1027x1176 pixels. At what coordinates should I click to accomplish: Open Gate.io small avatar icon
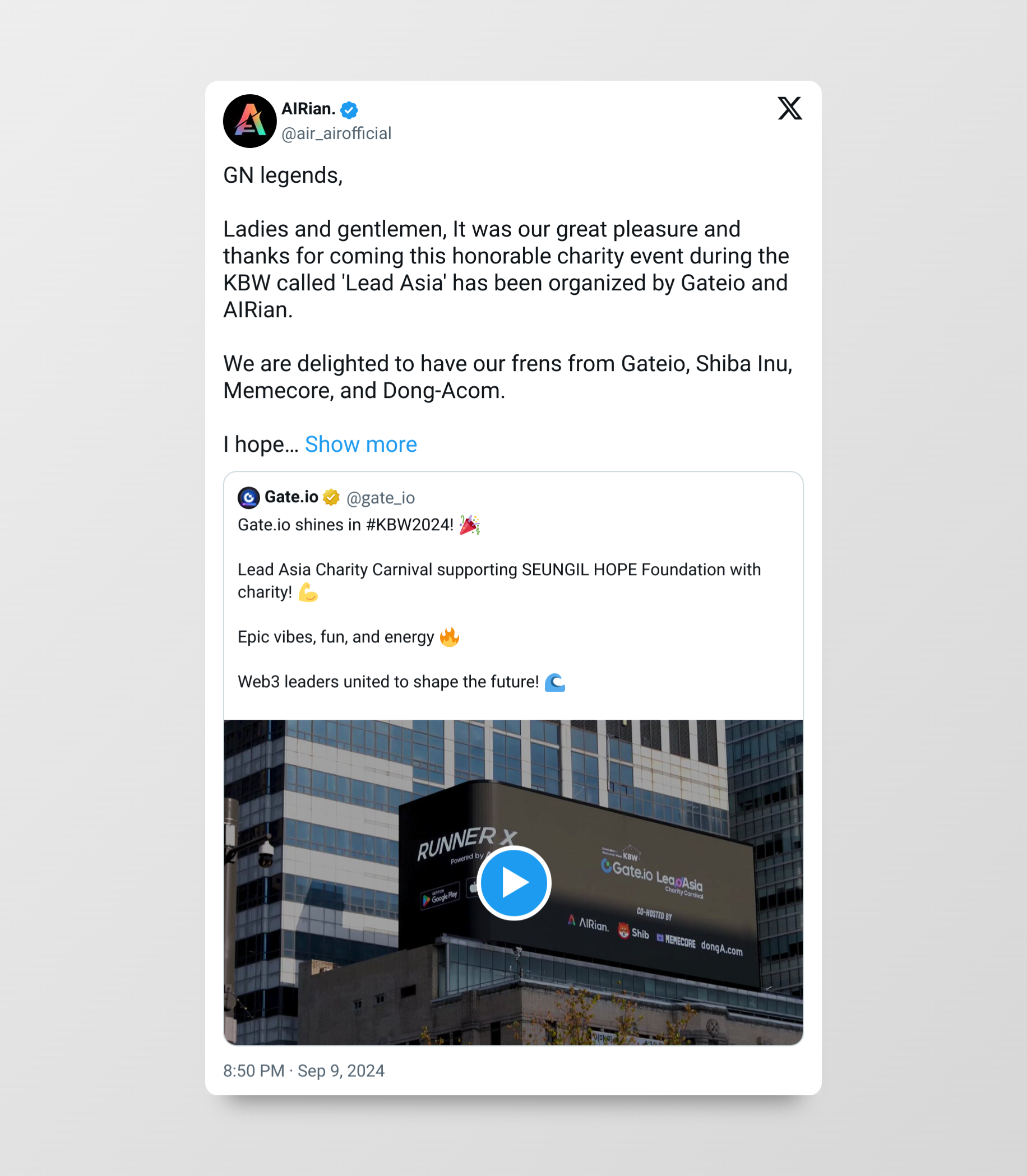click(x=249, y=497)
